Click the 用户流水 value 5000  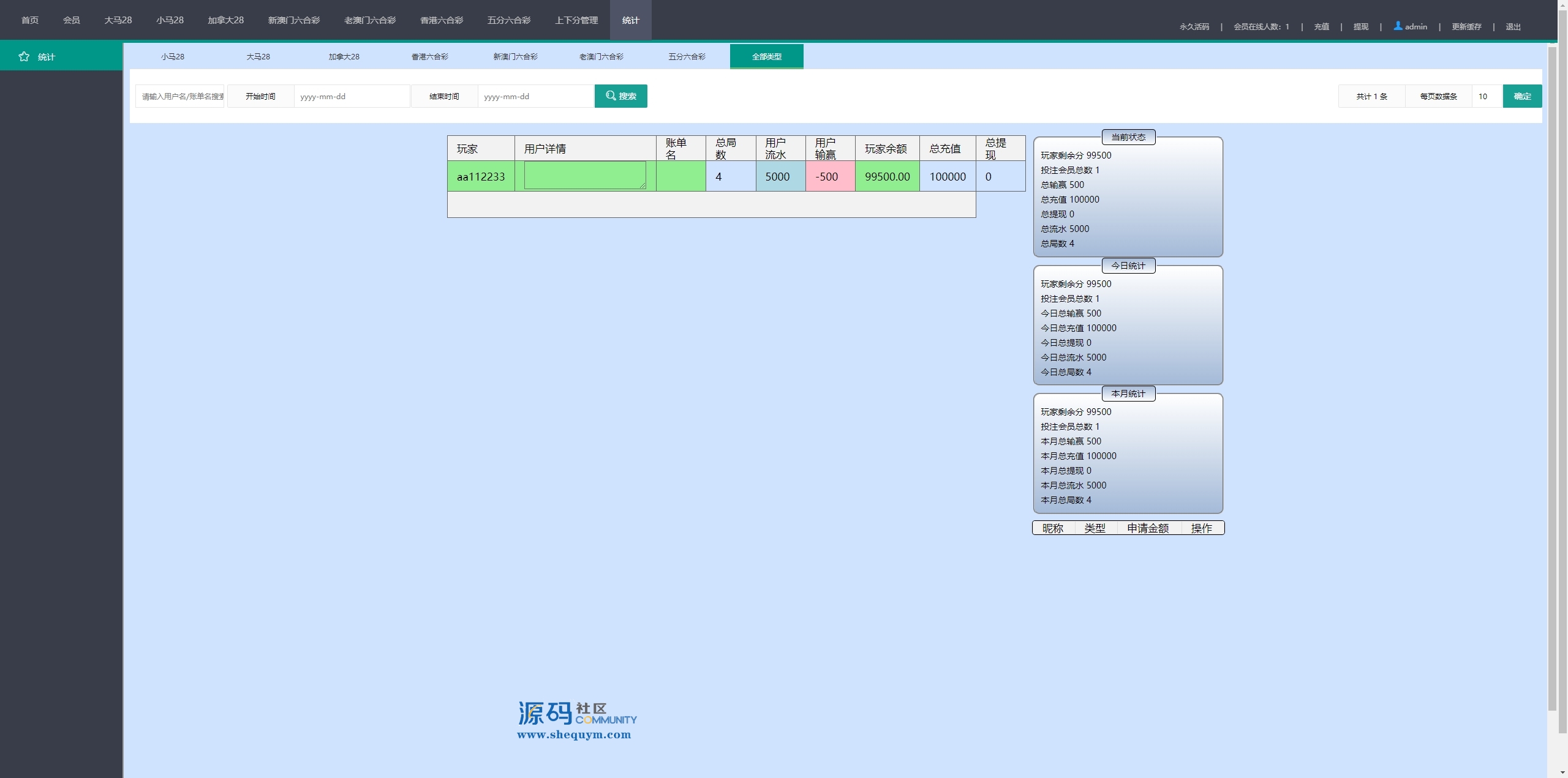tap(777, 176)
